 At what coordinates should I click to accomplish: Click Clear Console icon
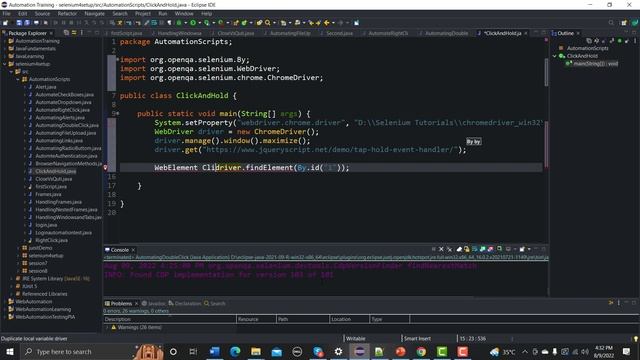[459, 249]
